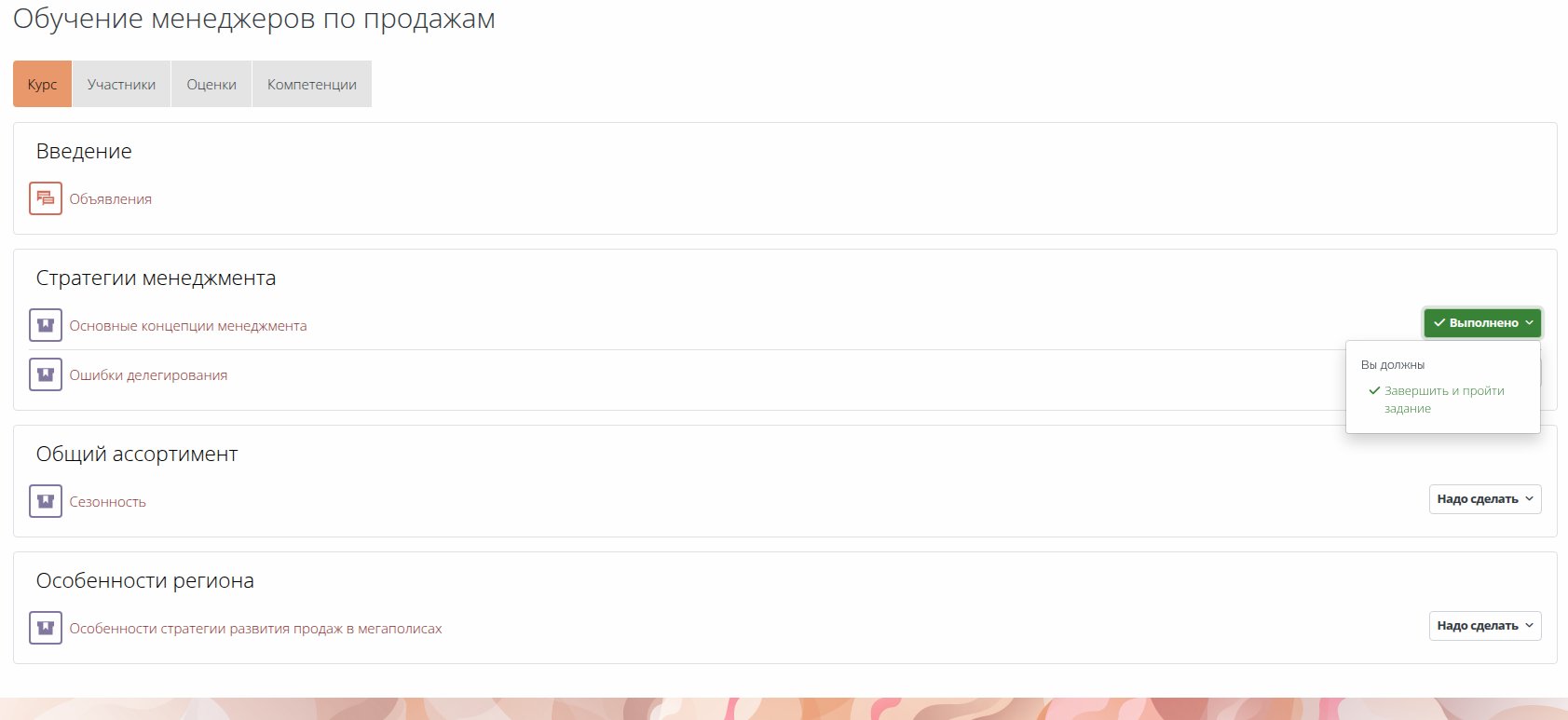Click Завершить и пройти задание condition text
Screen dimensions: 1568x720
(x=1444, y=400)
